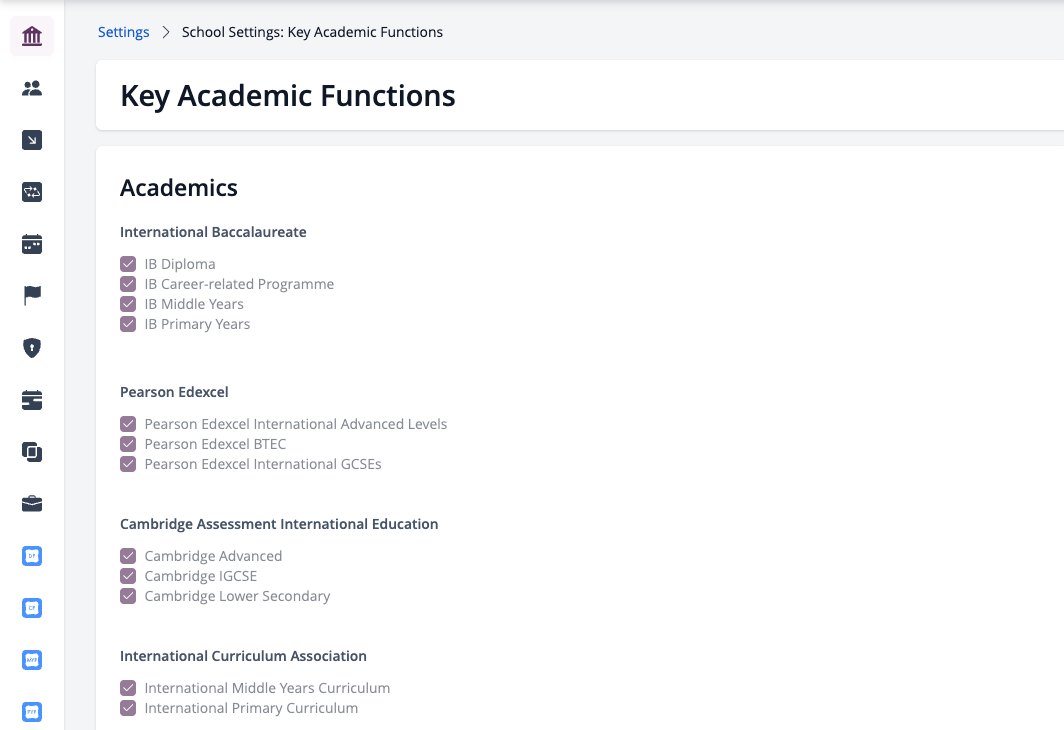Uncheck the IB Diploma checkbox

tap(128, 264)
